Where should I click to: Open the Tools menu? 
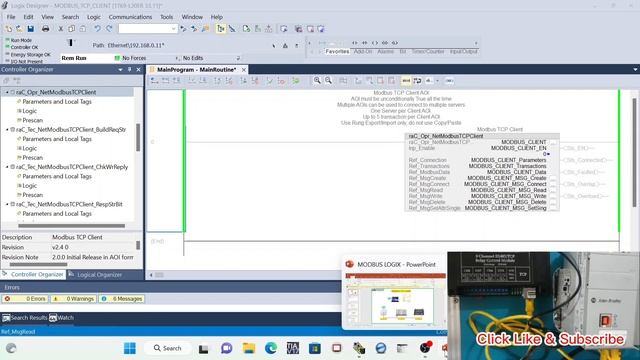click(166, 17)
